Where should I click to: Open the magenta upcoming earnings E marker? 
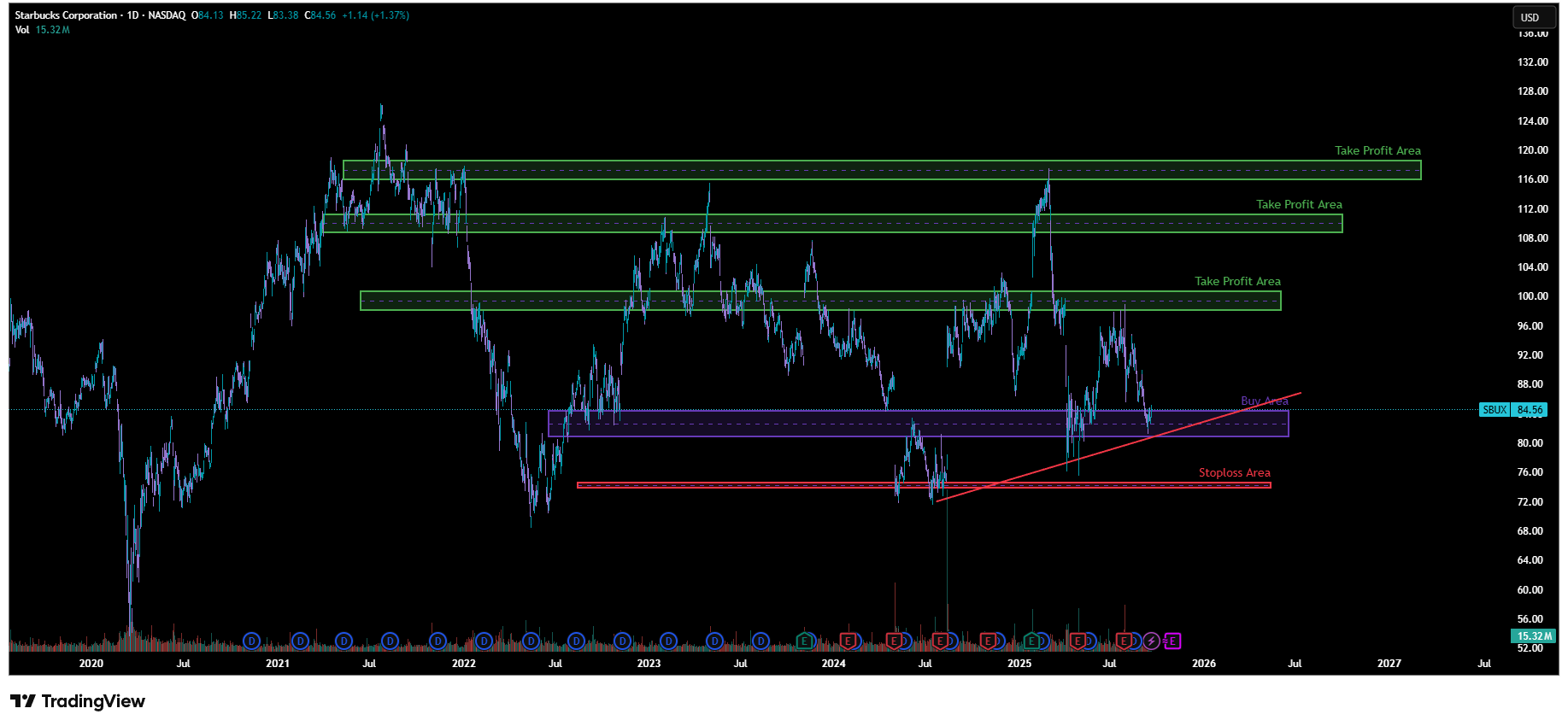pyautogui.click(x=1173, y=641)
